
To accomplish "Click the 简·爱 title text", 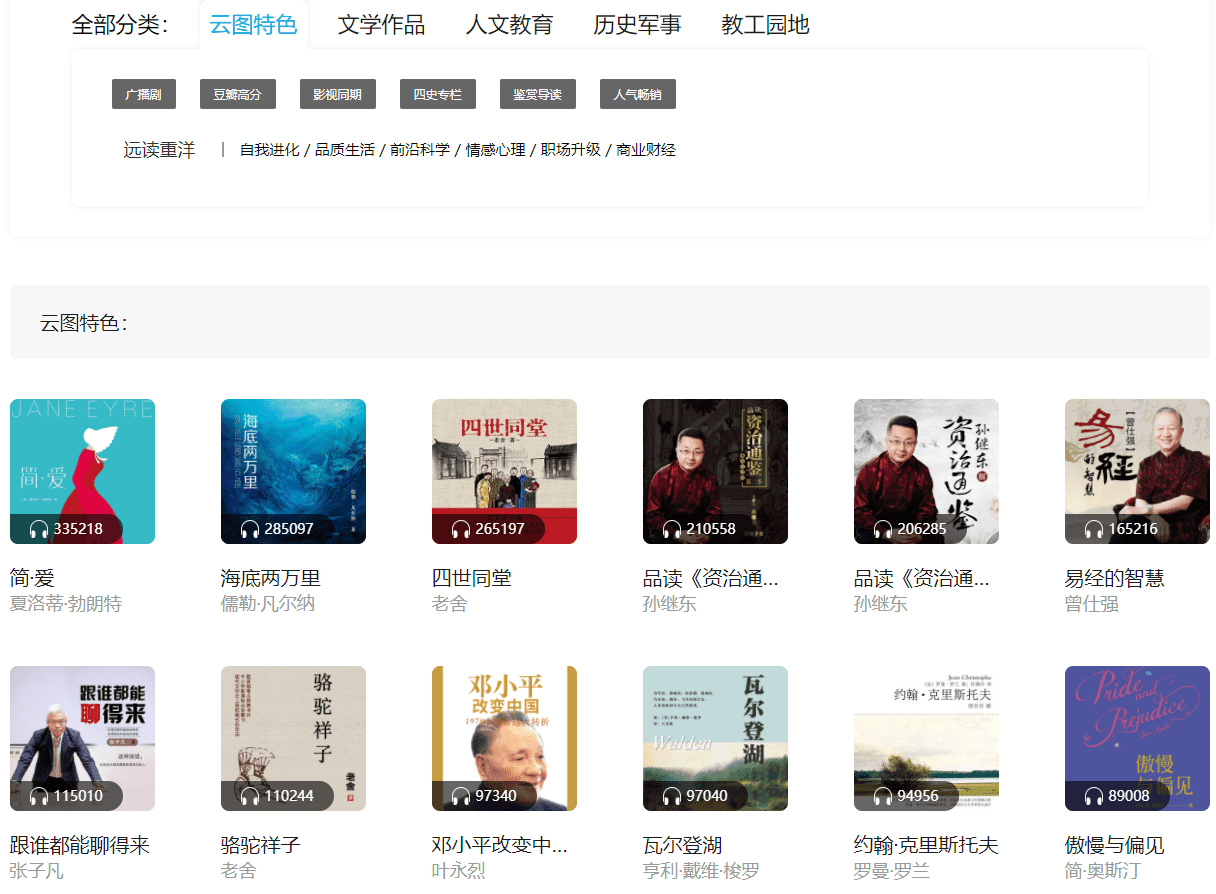I will click(x=32, y=578).
